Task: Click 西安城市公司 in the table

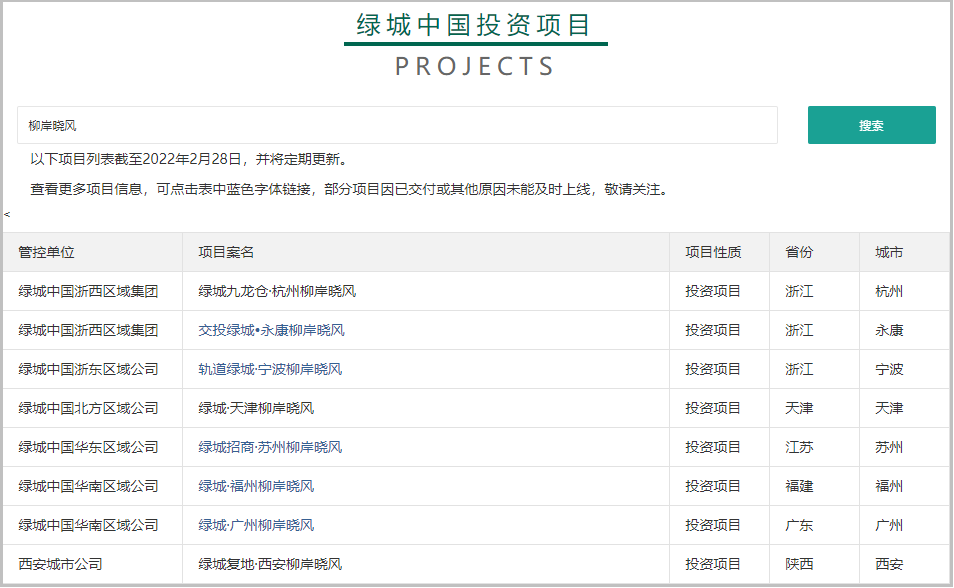Action: pos(60,564)
